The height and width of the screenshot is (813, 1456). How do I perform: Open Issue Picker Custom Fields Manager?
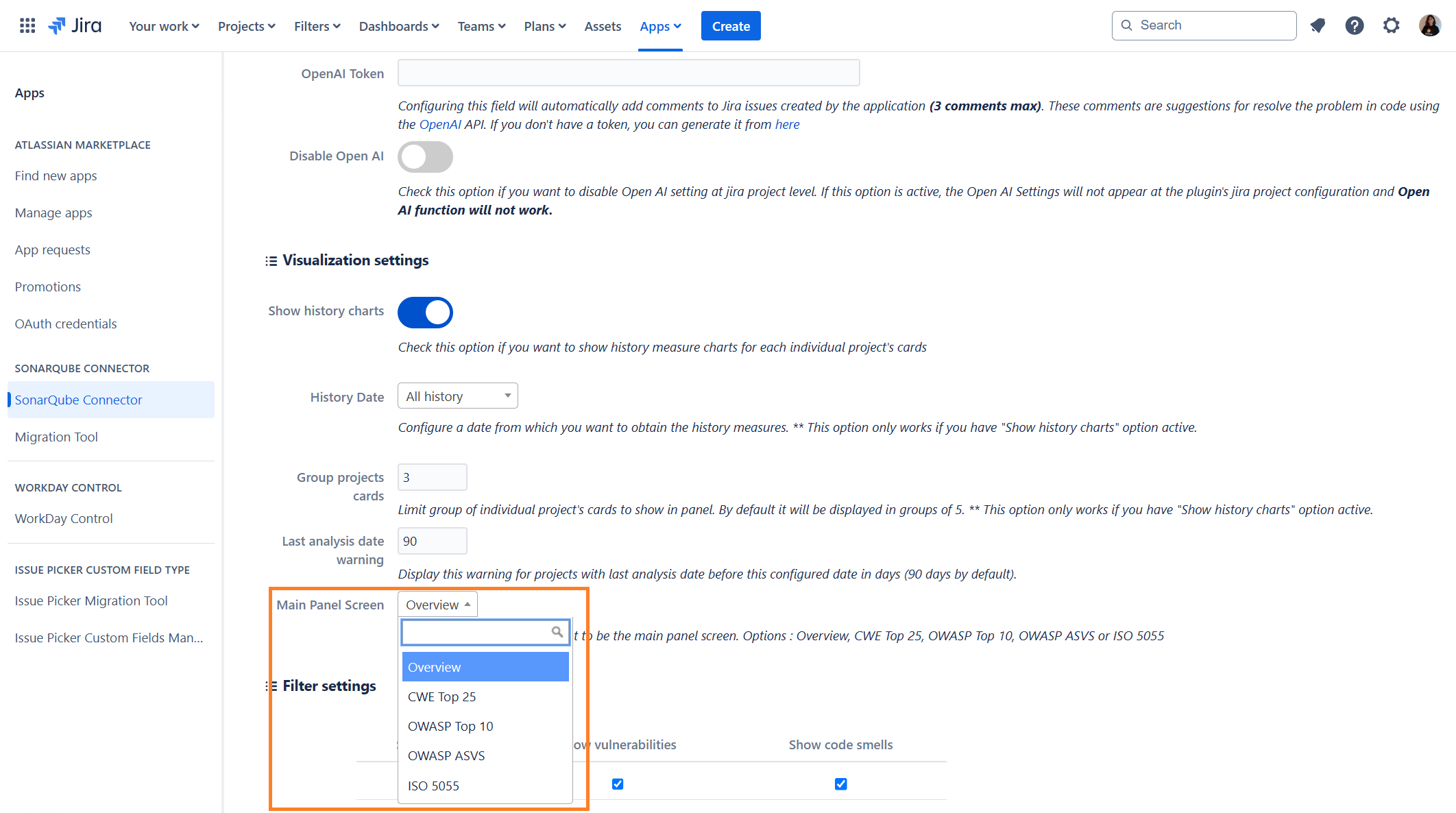click(109, 638)
